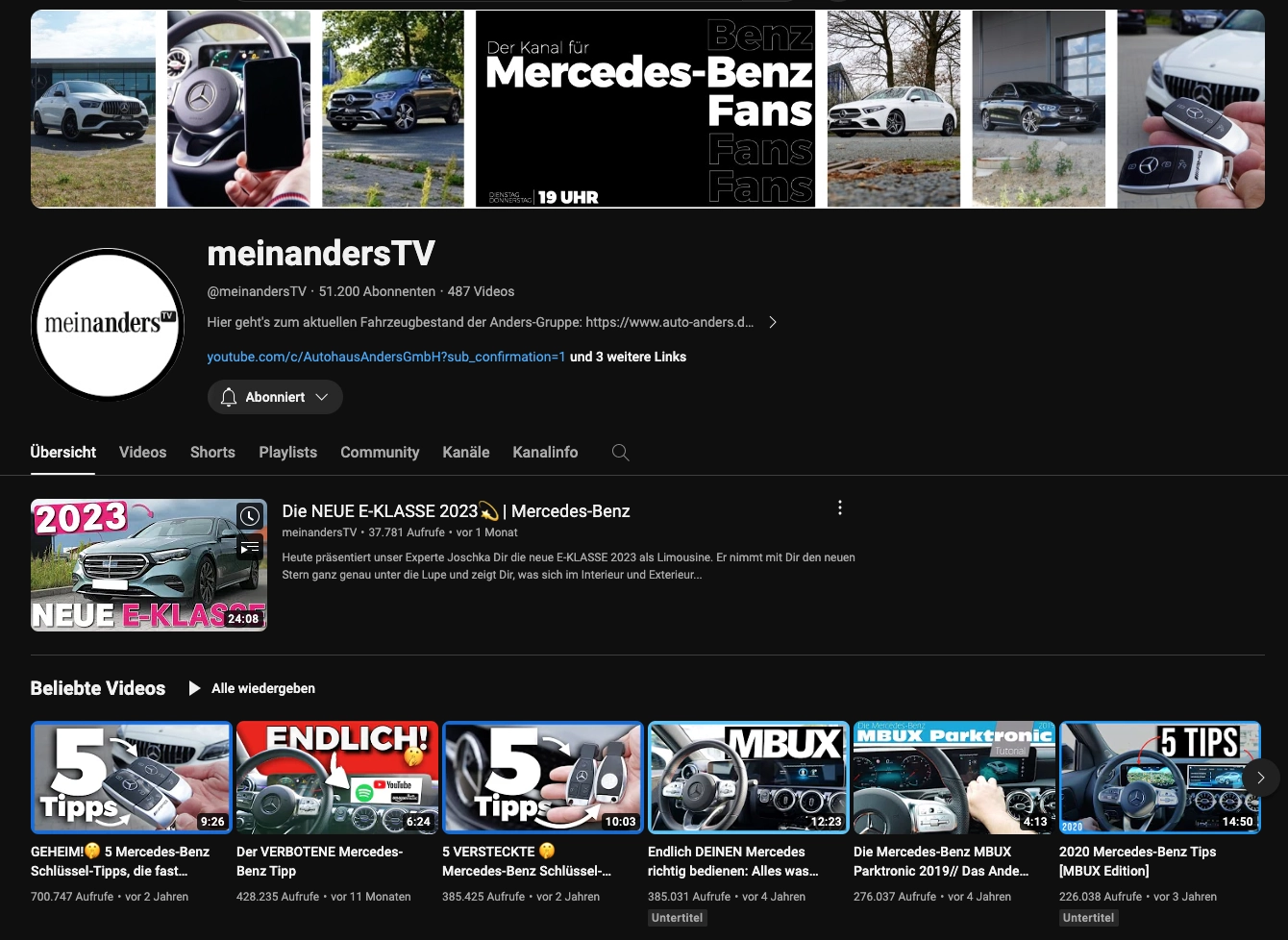Go to the Playlists tab
Viewport: 1288px width, 940px height.
point(288,452)
